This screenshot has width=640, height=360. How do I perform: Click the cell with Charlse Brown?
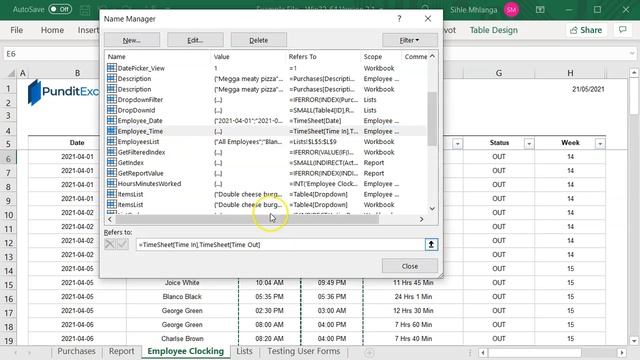pos(182,338)
